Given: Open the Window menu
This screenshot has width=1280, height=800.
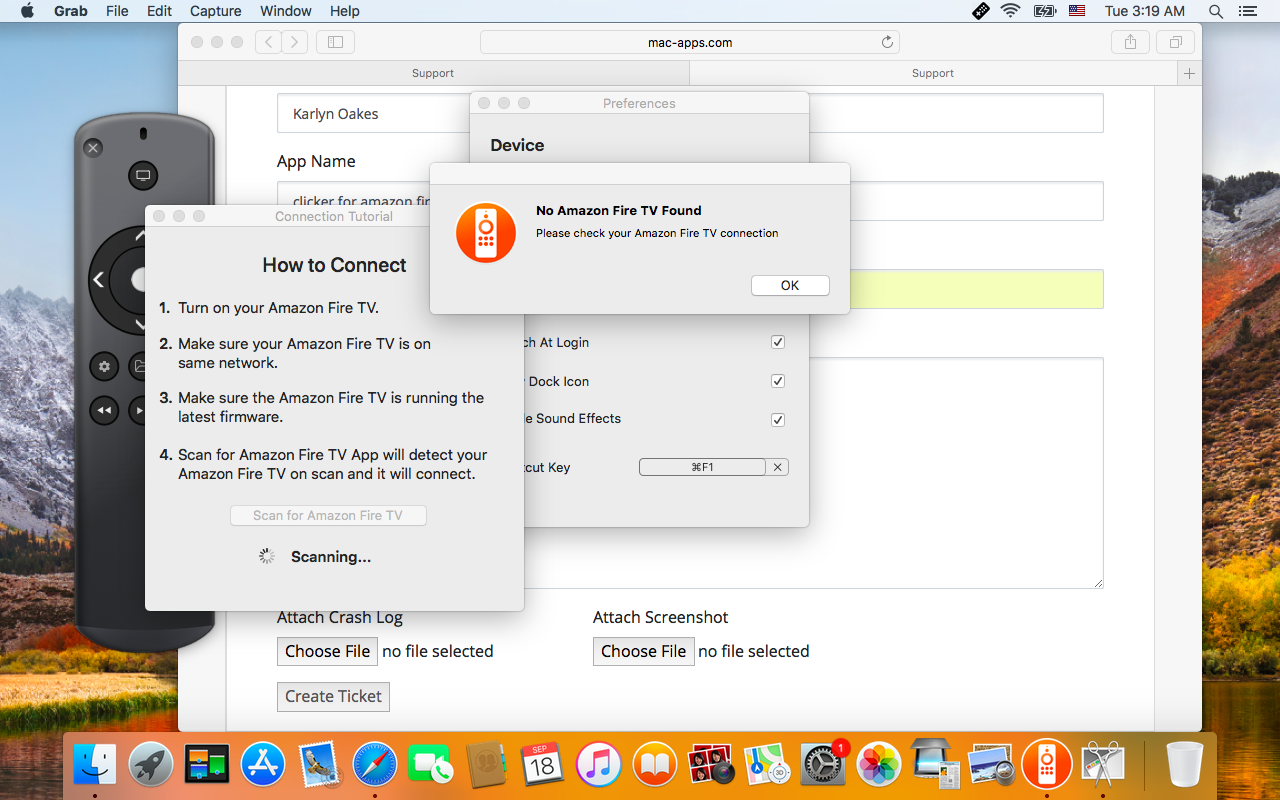Looking at the screenshot, I should 286,11.
